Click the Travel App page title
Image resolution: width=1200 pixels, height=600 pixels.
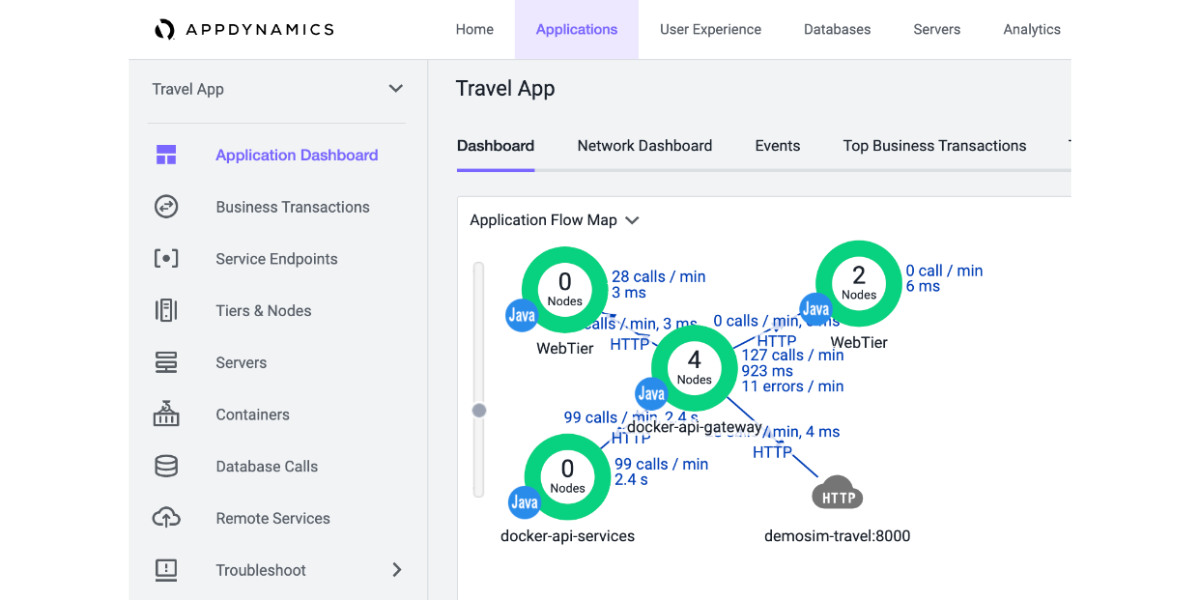coord(505,89)
